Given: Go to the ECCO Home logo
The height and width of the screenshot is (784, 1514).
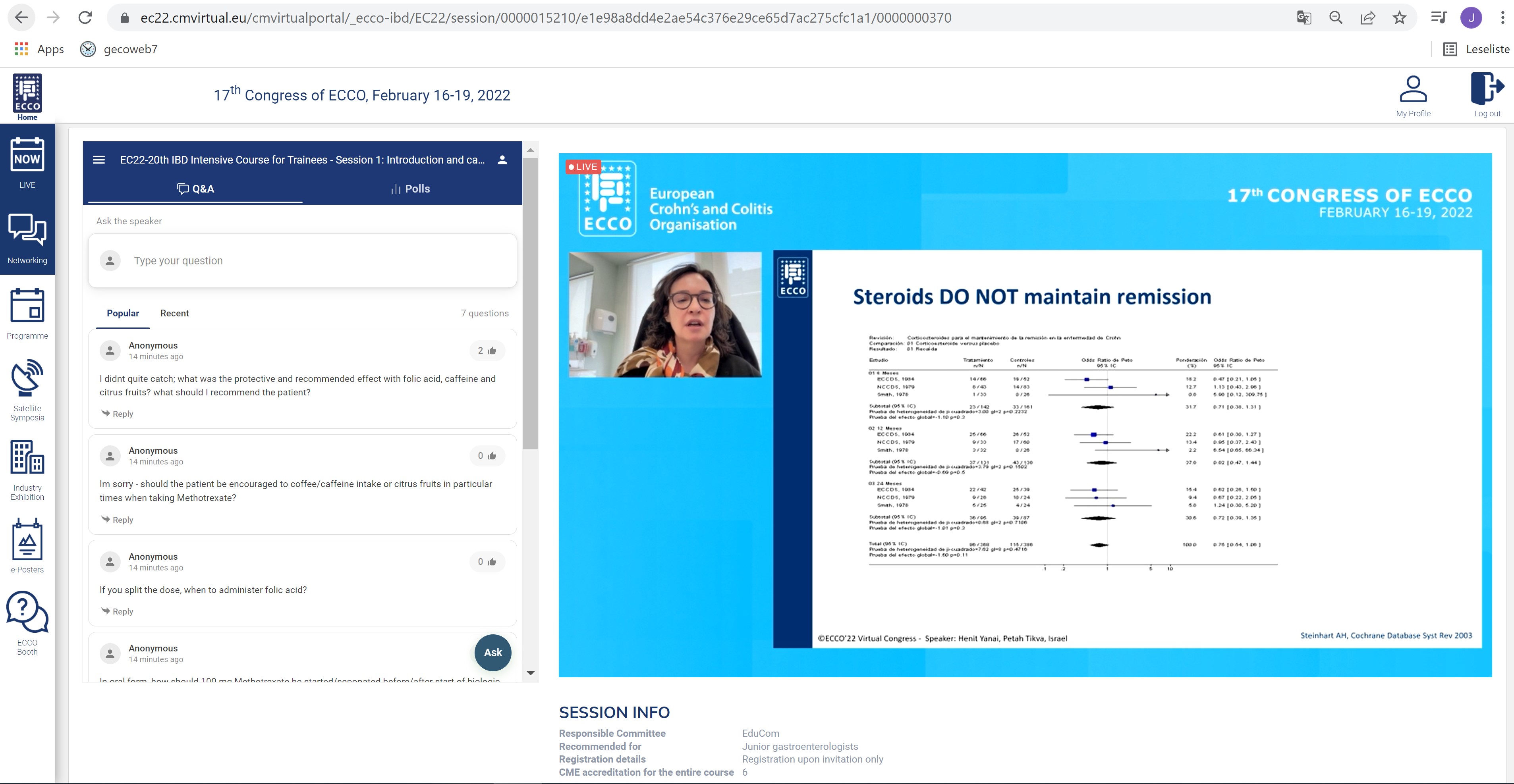Looking at the screenshot, I should point(27,97).
